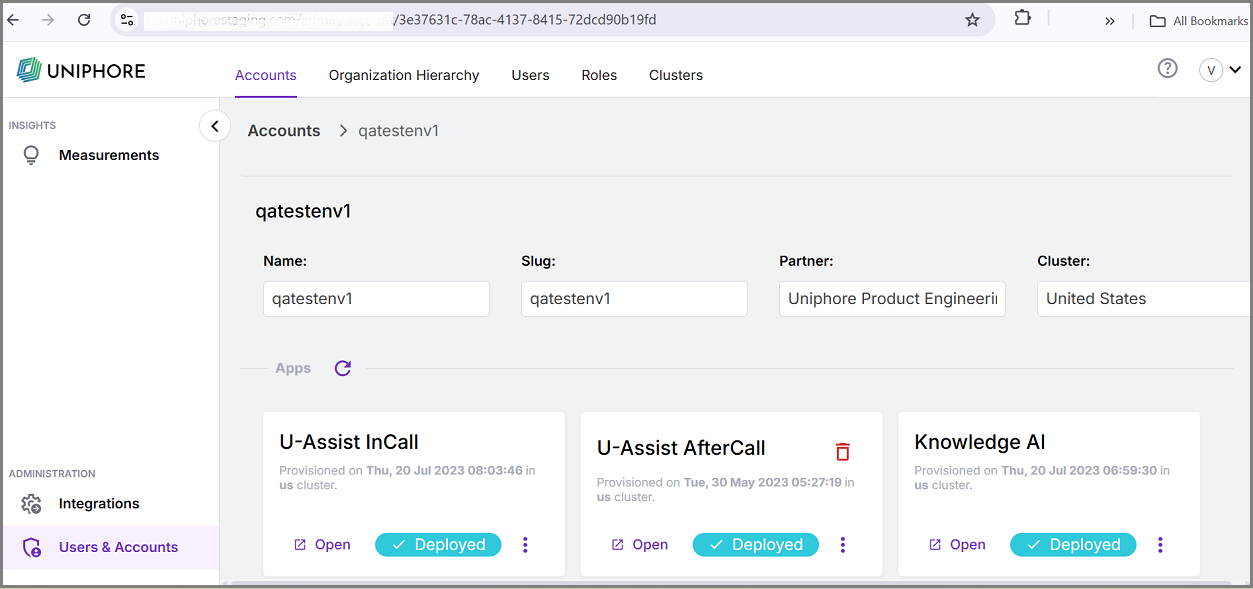1253x589 pixels.
Task: Click the Slug input field
Action: coord(634,299)
